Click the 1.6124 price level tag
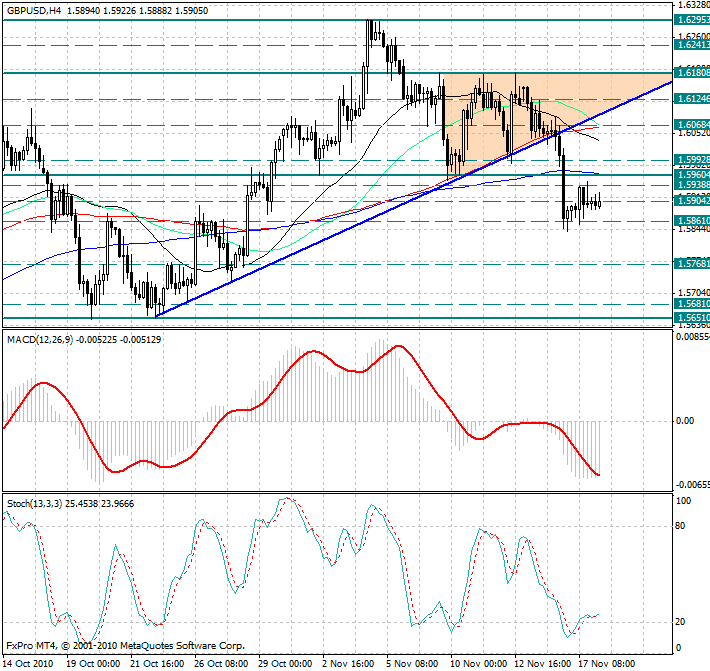The height and width of the screenshot is (671, 710). pyautogui.click(x=692, y=98)
